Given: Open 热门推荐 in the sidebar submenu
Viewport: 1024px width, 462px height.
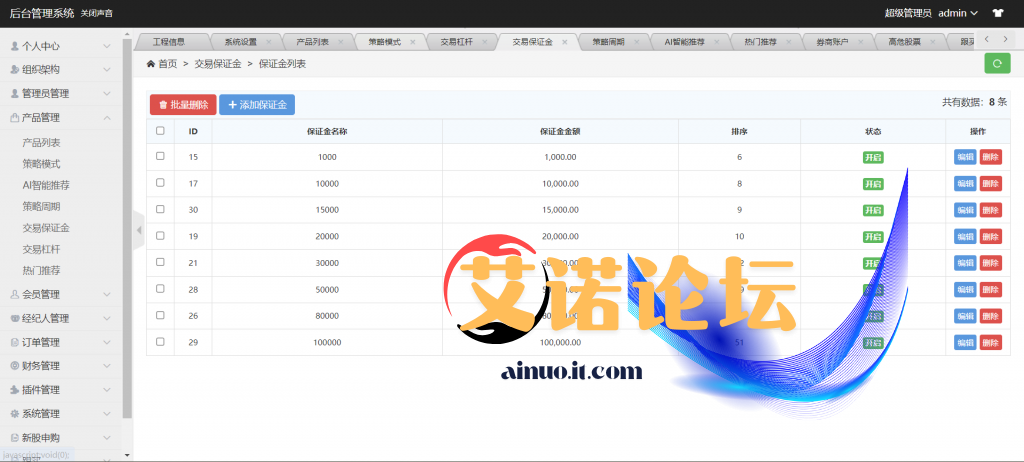Looking at the screenshot, I should point(41,271).
